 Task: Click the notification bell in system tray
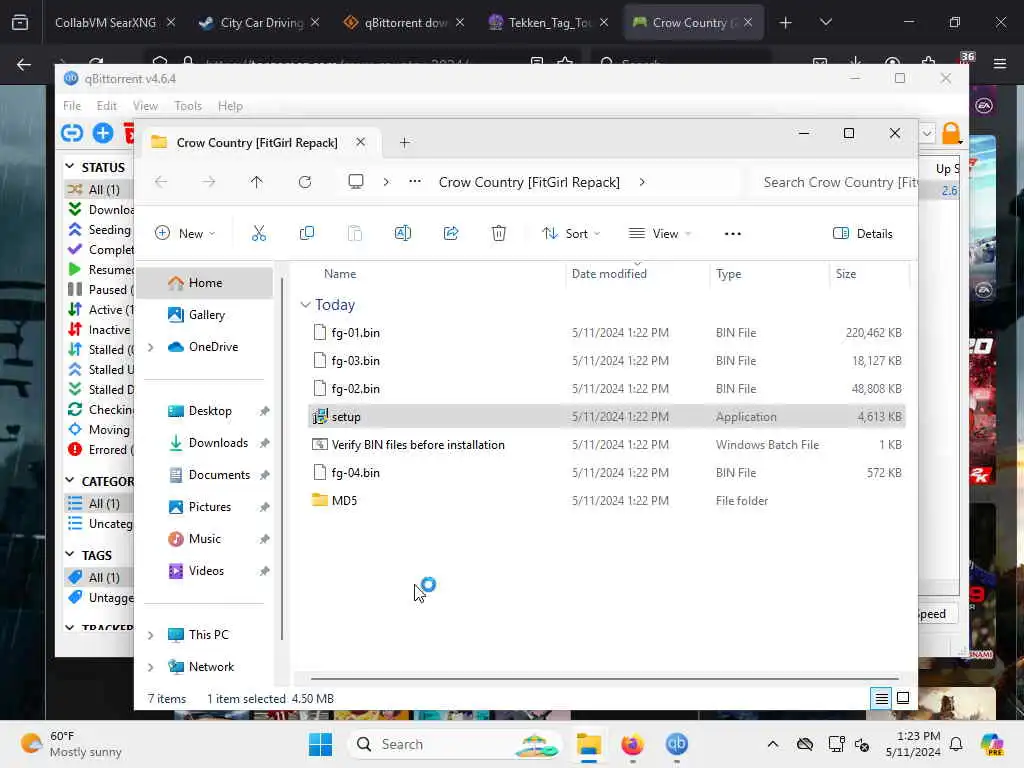pos(956,744)
